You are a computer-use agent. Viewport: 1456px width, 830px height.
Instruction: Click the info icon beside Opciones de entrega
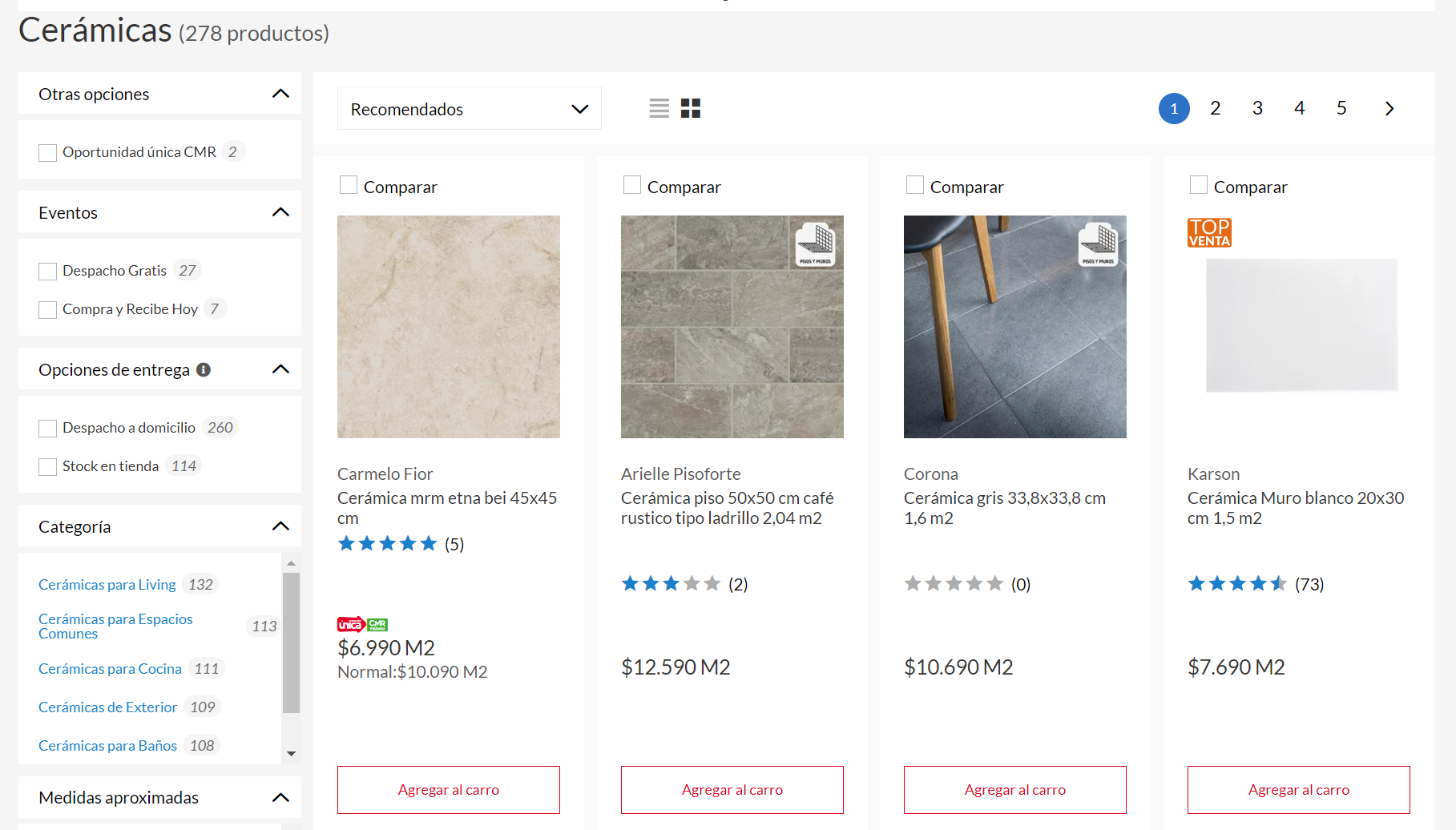click(204, 369)
